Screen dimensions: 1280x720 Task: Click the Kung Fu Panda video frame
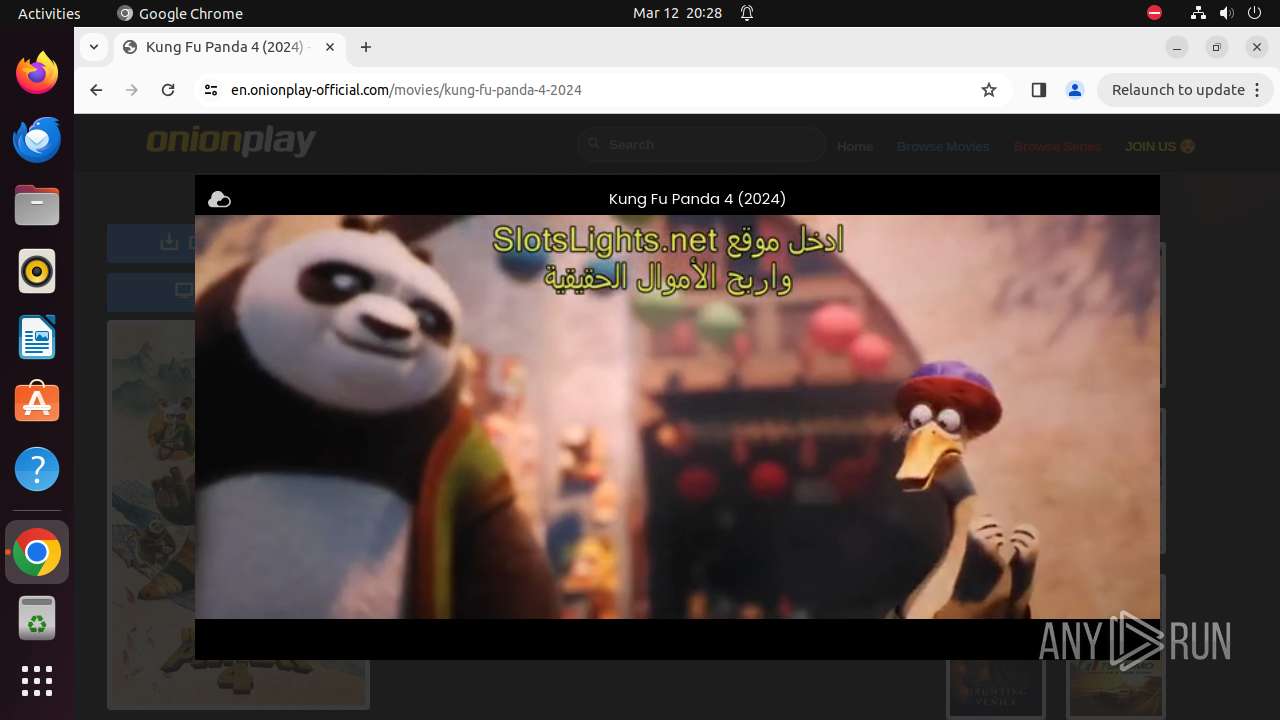pyautogui.click(x=677, y=417)
